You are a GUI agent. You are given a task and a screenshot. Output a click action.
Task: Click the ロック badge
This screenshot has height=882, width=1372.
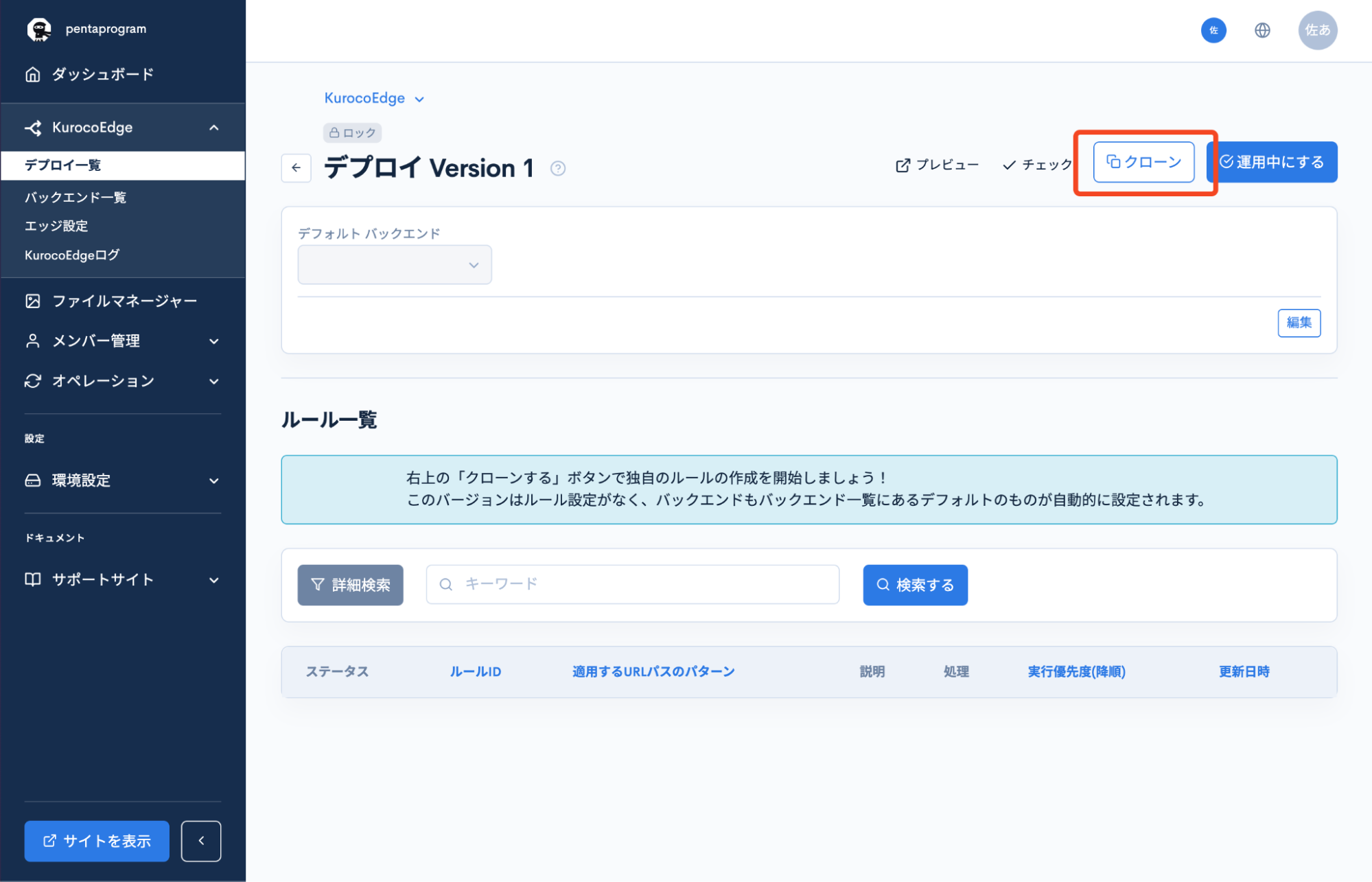pos(352,132)
